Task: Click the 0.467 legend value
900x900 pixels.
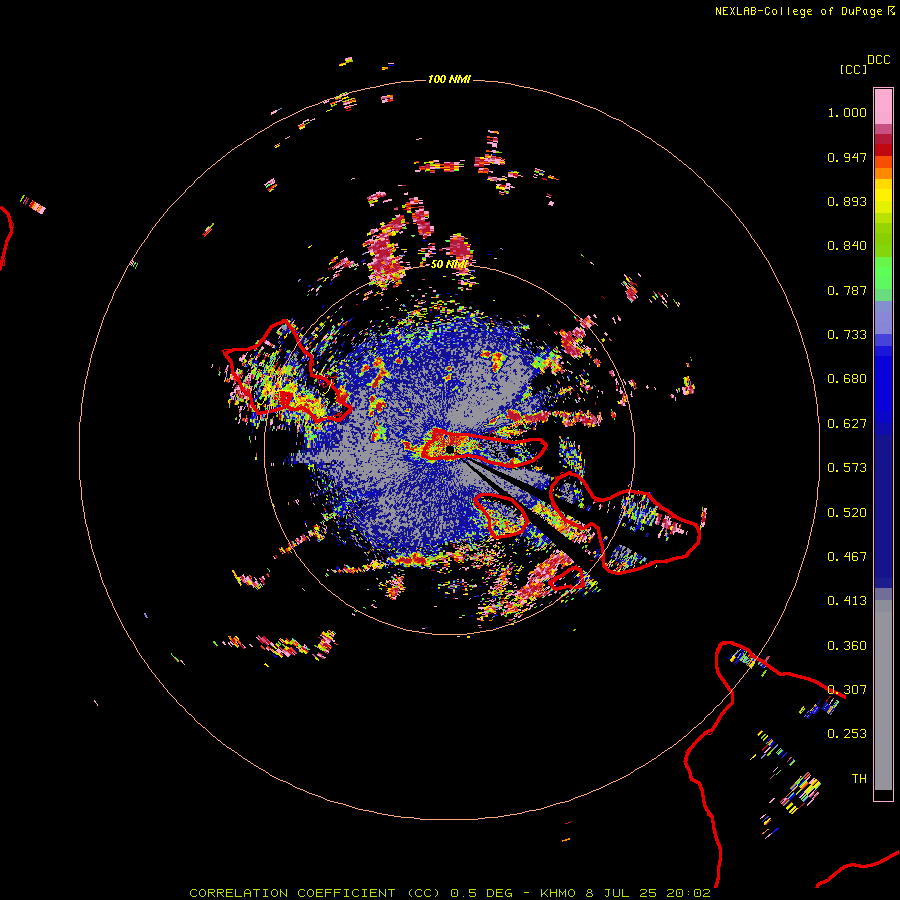Action: click(847, 557)
